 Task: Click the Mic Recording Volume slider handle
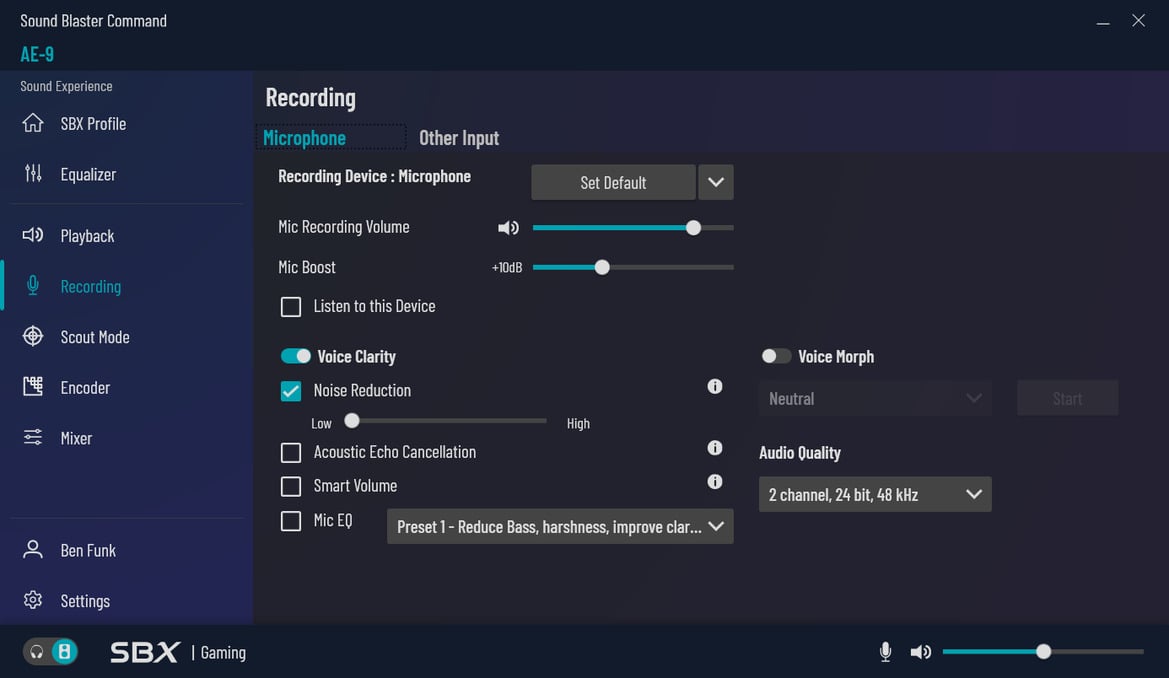pos(693,227)
